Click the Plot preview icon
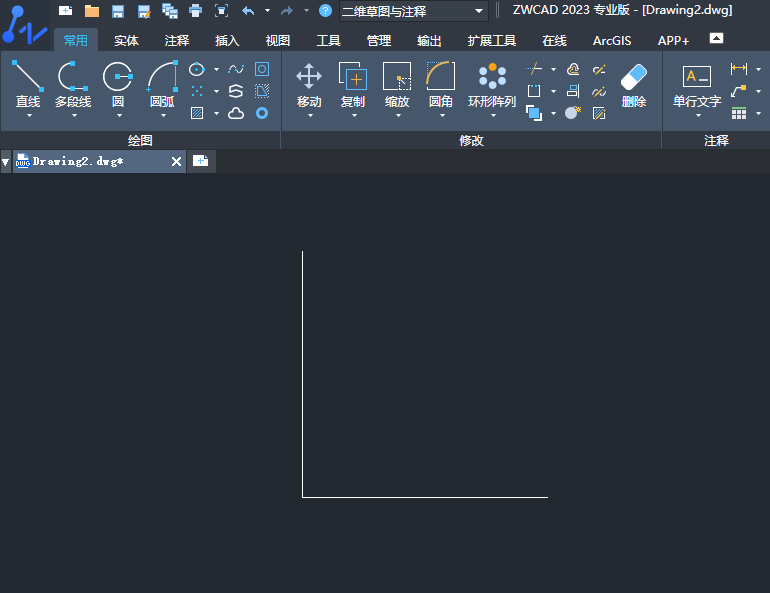Viewport: 770px width, 593px height. tap(221, 11)
